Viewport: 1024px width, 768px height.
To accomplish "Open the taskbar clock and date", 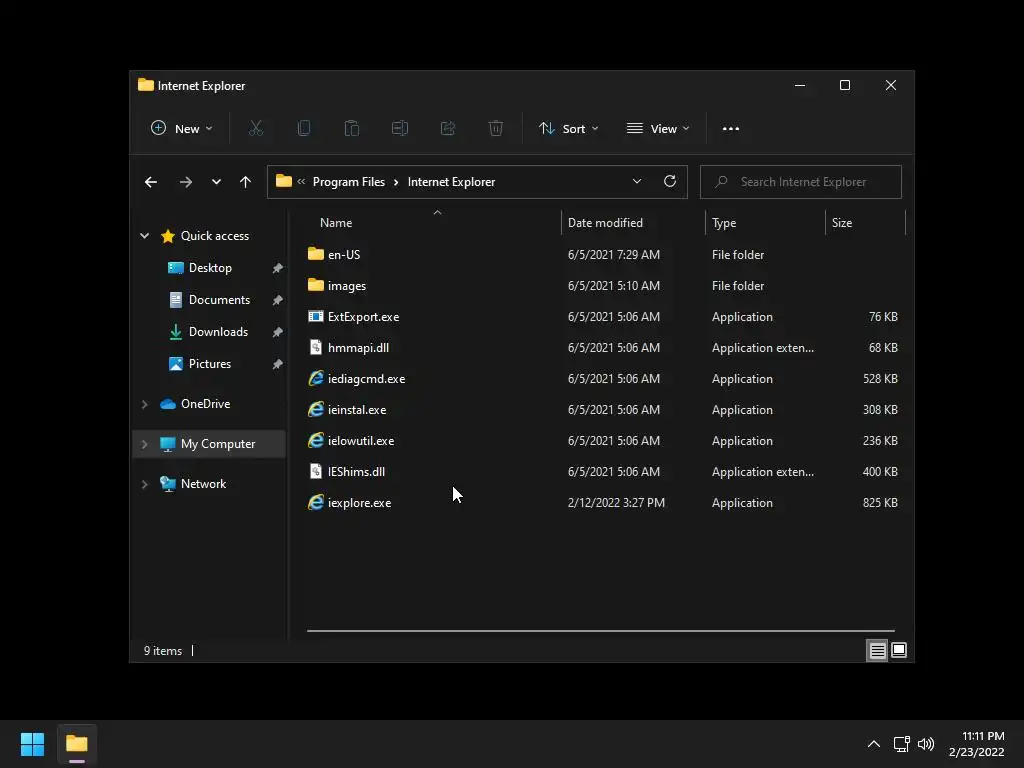I will 976,744.
